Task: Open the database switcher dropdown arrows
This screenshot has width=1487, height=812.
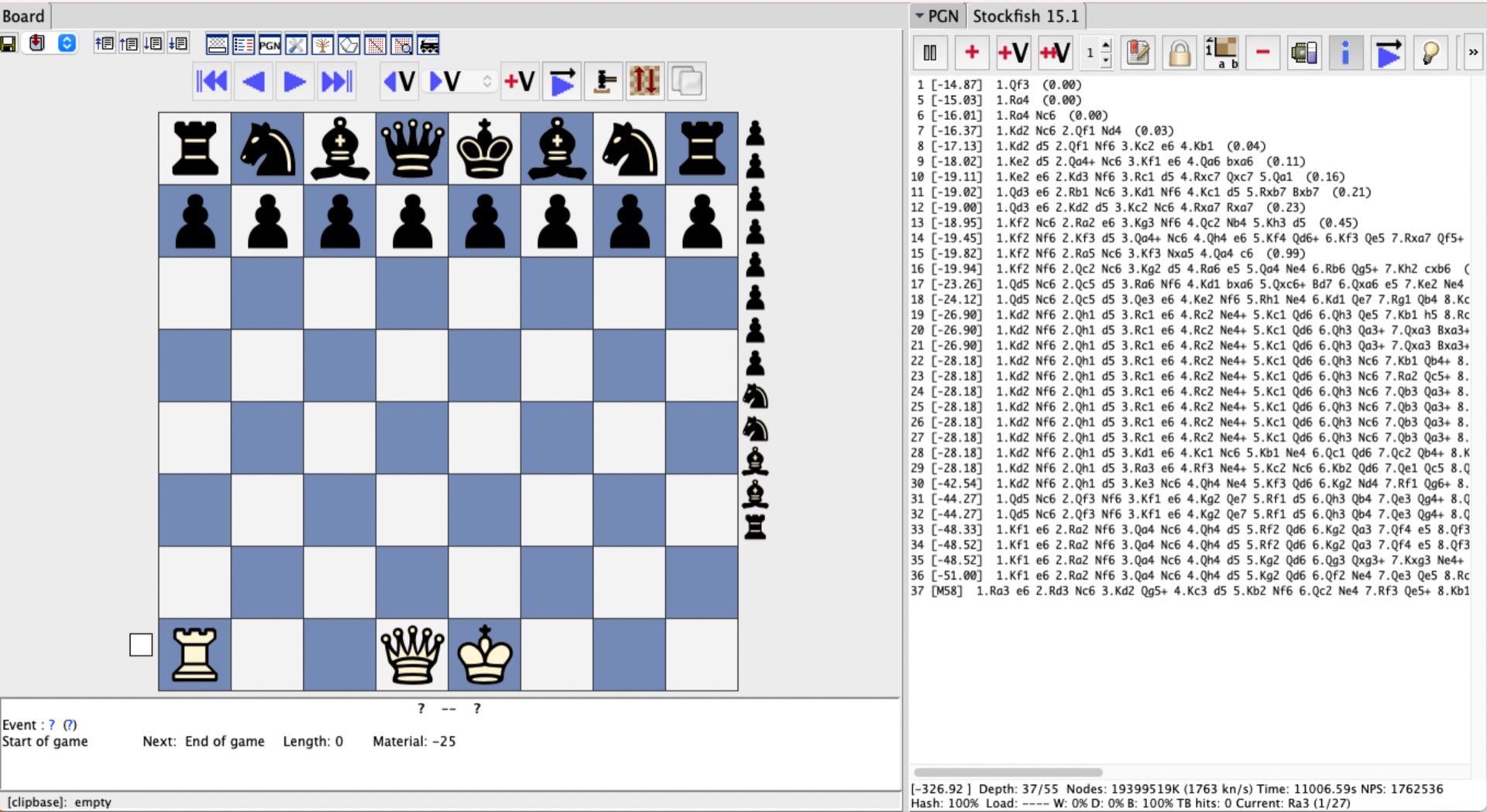Action: click(67, 43)
